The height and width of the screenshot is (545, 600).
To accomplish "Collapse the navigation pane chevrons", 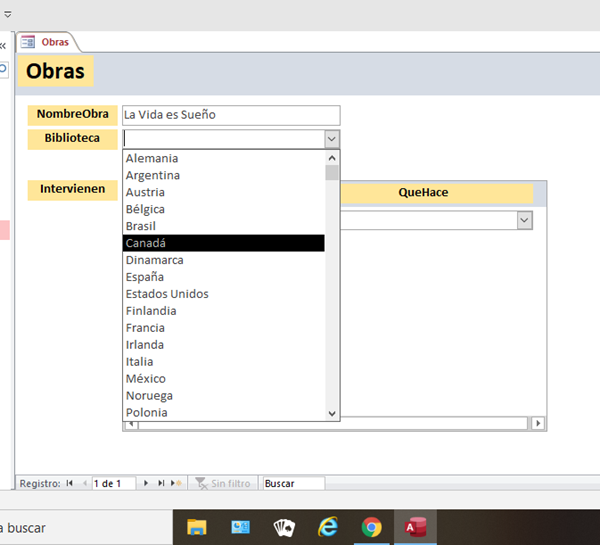I will (3, 46).
